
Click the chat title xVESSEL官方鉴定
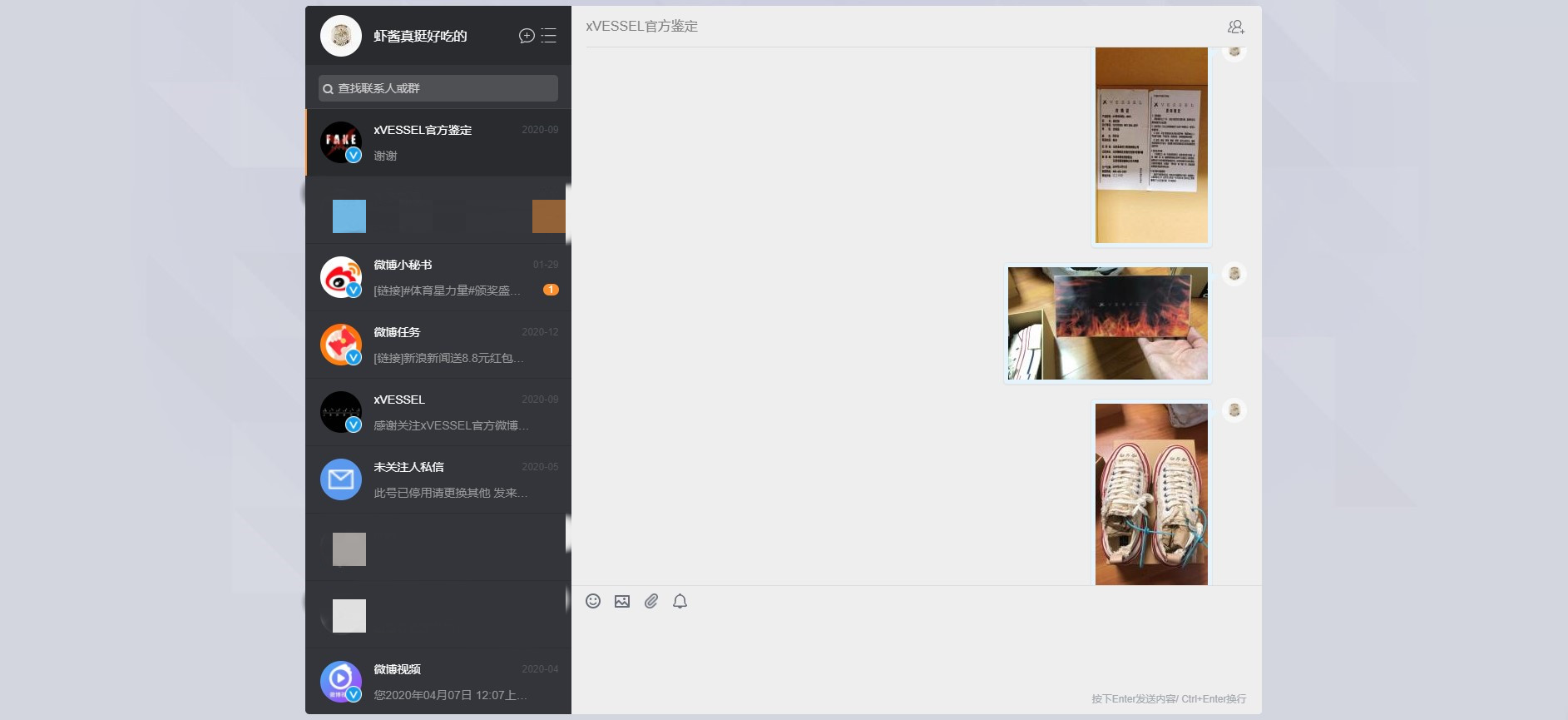point(641,27)
